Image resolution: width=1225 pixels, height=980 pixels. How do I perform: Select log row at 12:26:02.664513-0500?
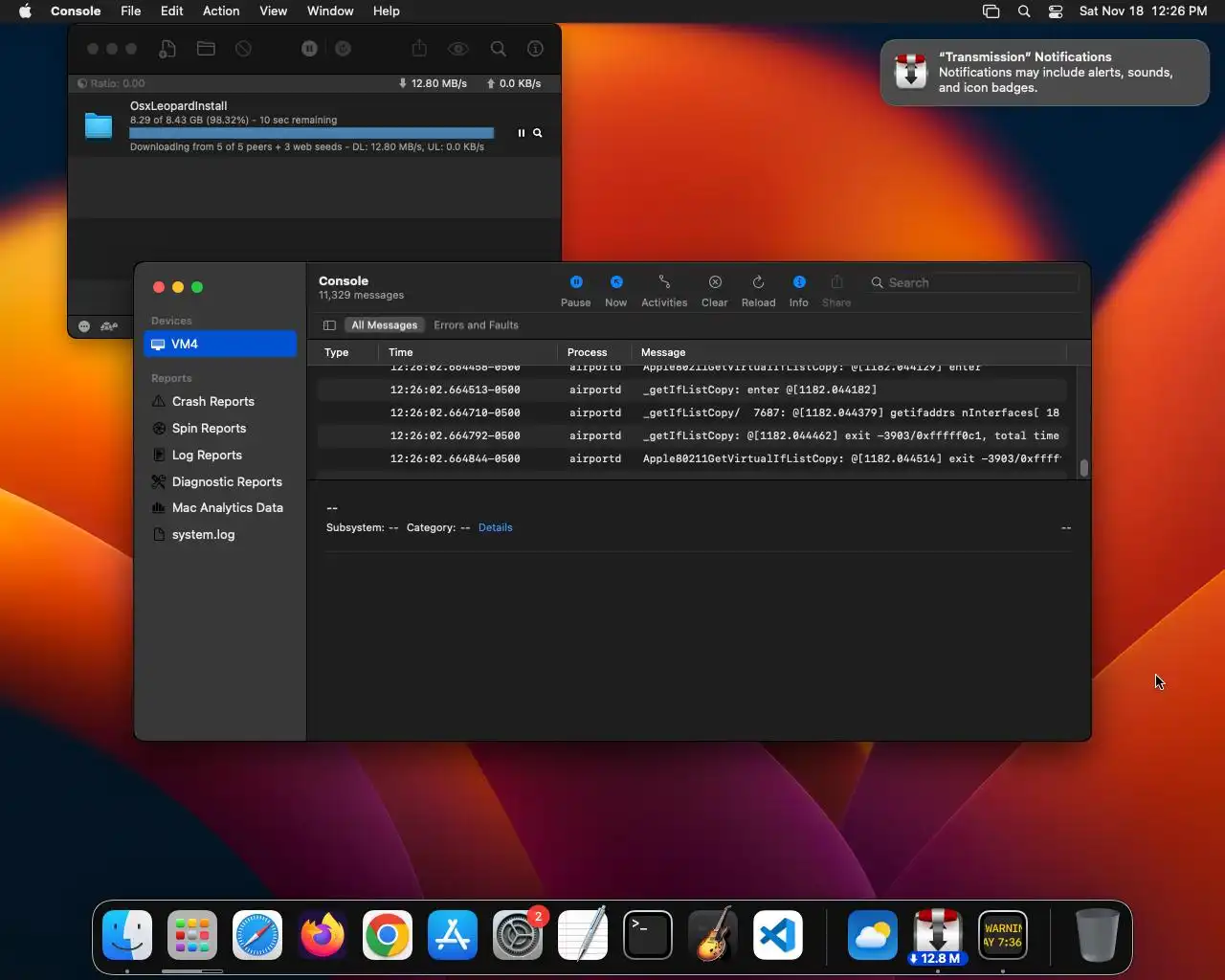tap(692, 390)
